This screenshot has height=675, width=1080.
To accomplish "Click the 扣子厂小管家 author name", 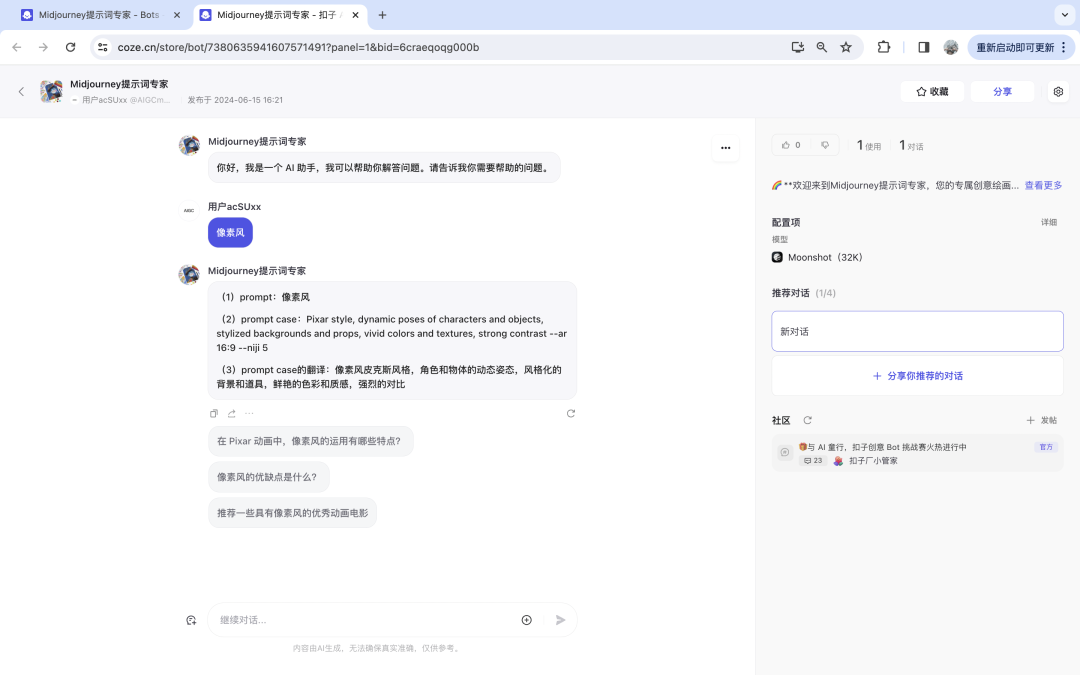I will [873, 461].
